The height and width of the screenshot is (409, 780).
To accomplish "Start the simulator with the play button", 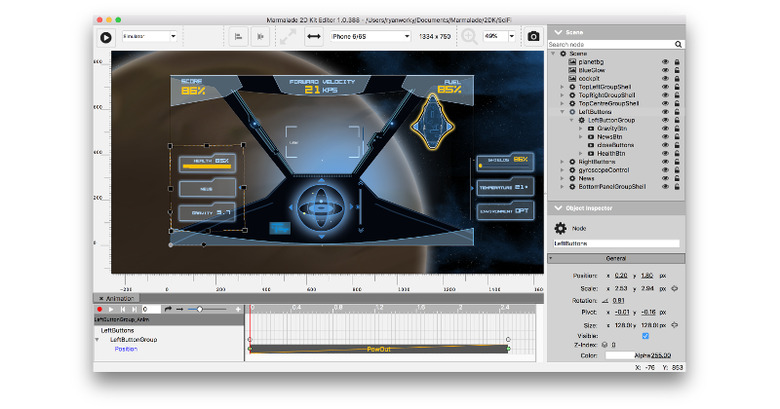I will click(x=105, y=37).
